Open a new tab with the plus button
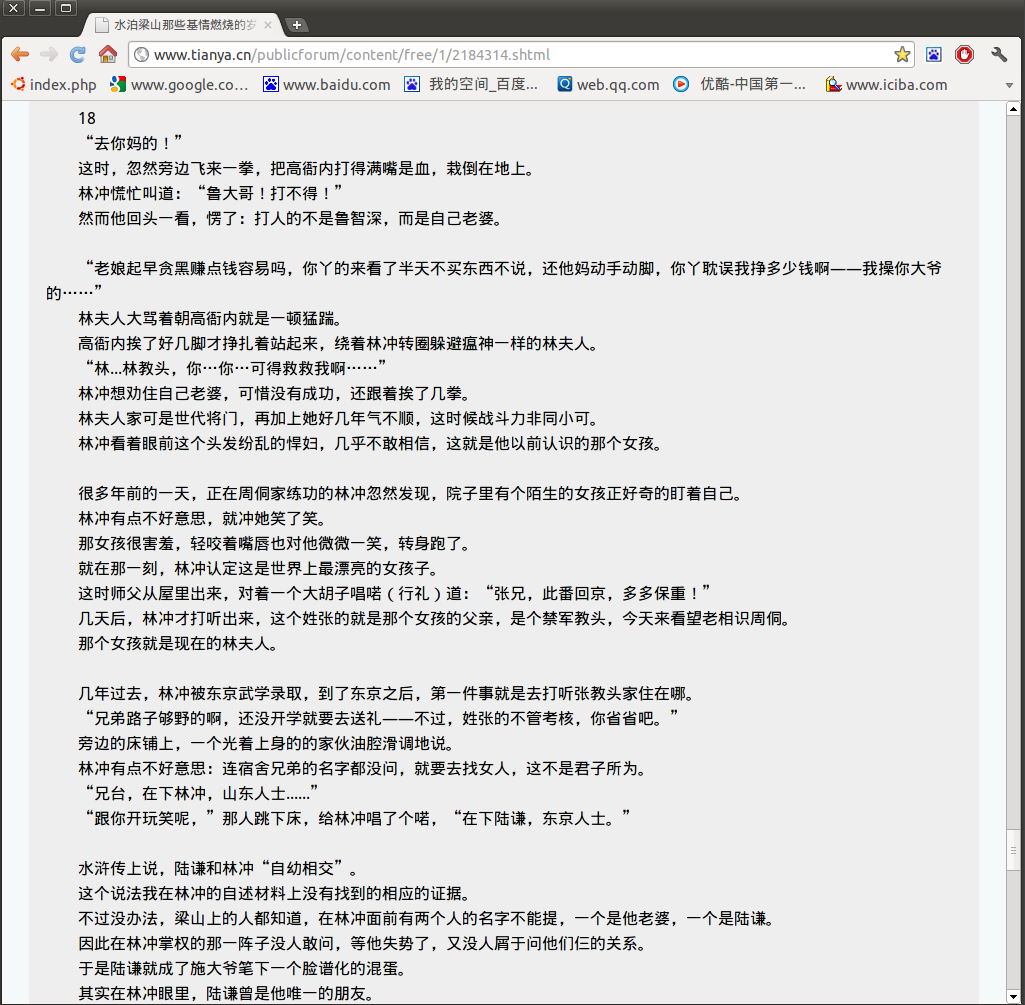 click(297, 25)
